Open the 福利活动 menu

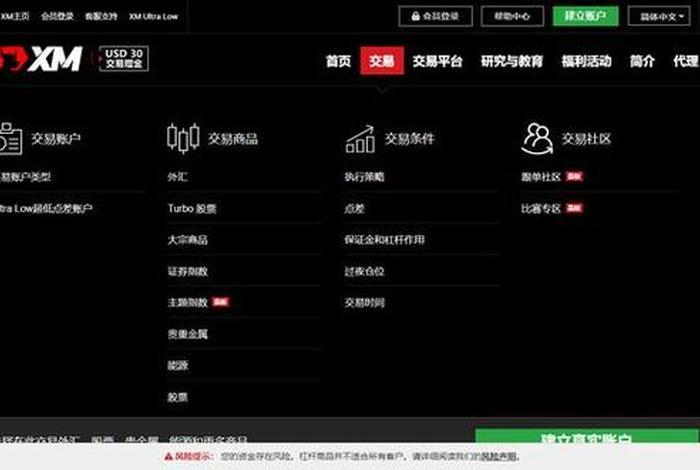click(586, 61)
